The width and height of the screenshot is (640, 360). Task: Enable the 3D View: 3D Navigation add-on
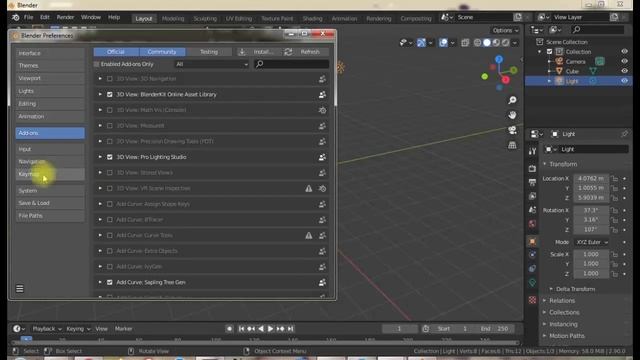point(109,79)
